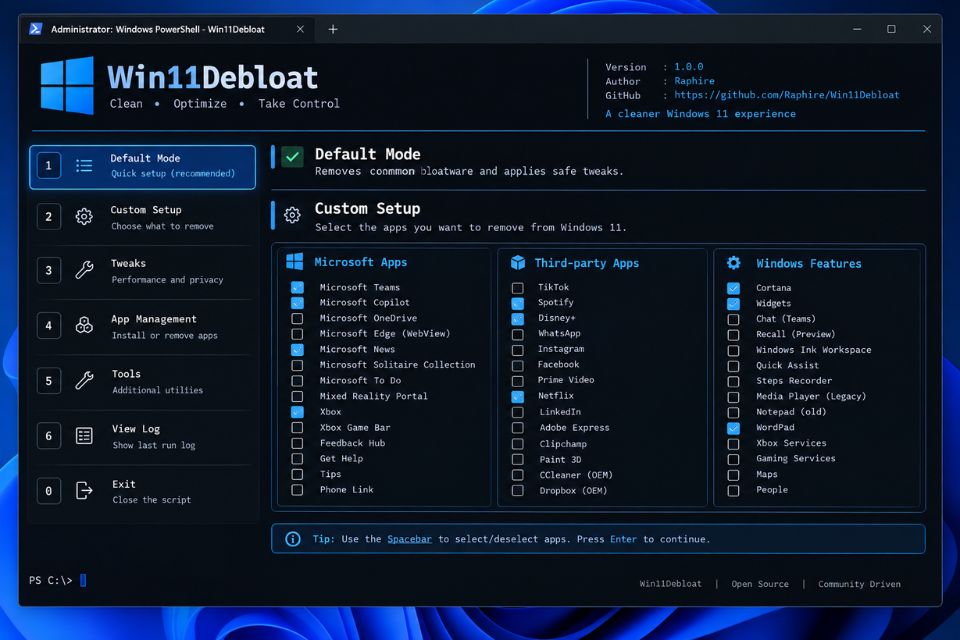Click the Media Player (Legacy) label

(811, 396)
